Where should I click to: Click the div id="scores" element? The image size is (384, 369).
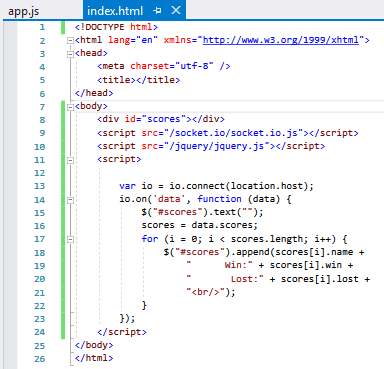click(x=161, y=119)
